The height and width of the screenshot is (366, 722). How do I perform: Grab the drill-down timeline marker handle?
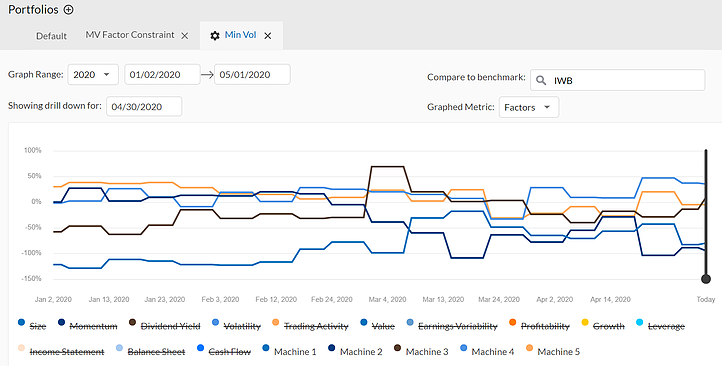[x=705, y=279]
